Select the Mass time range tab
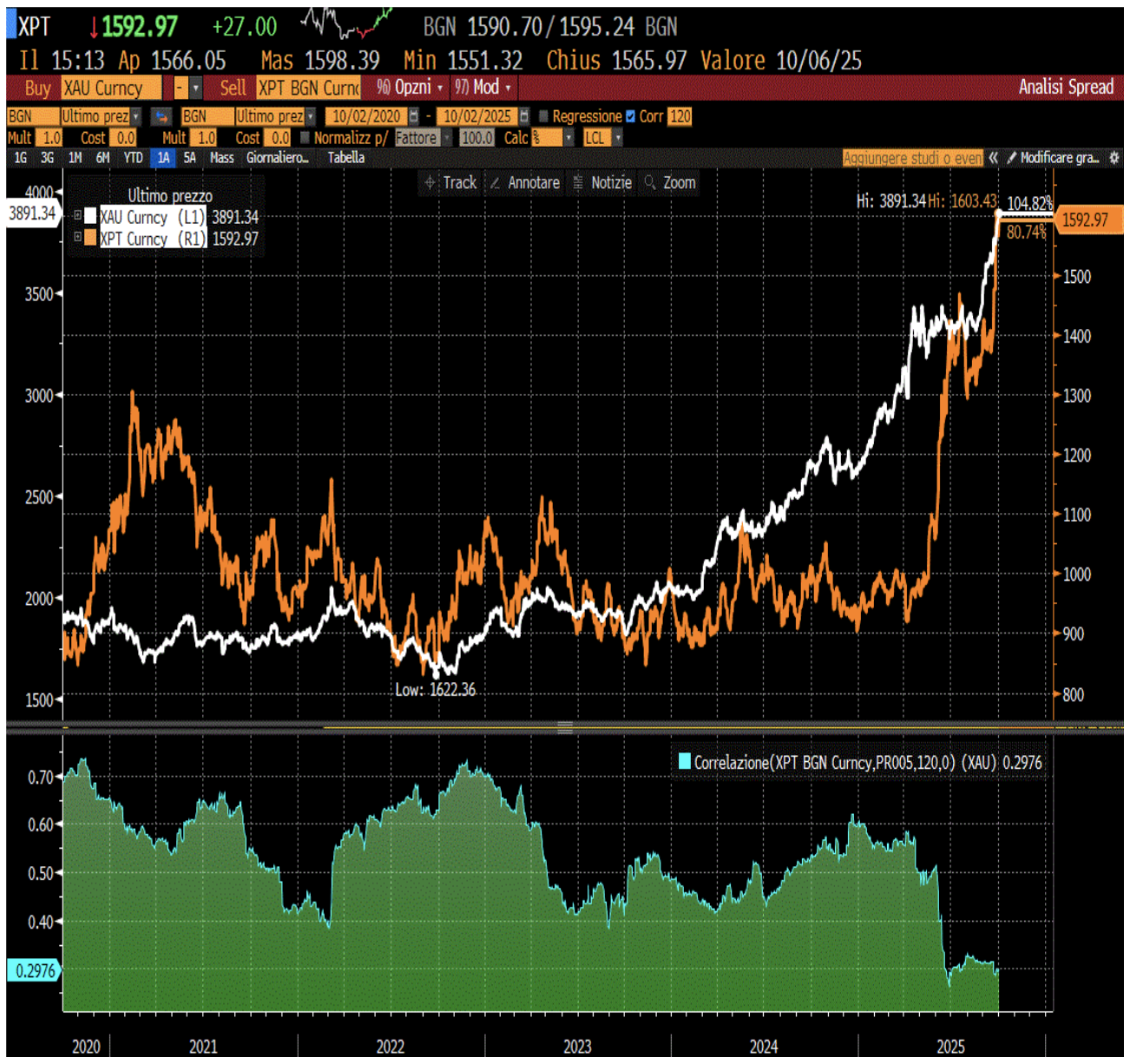This screenshot has height=1064, width=1130. pyautogui.click(x=221, y=158)
